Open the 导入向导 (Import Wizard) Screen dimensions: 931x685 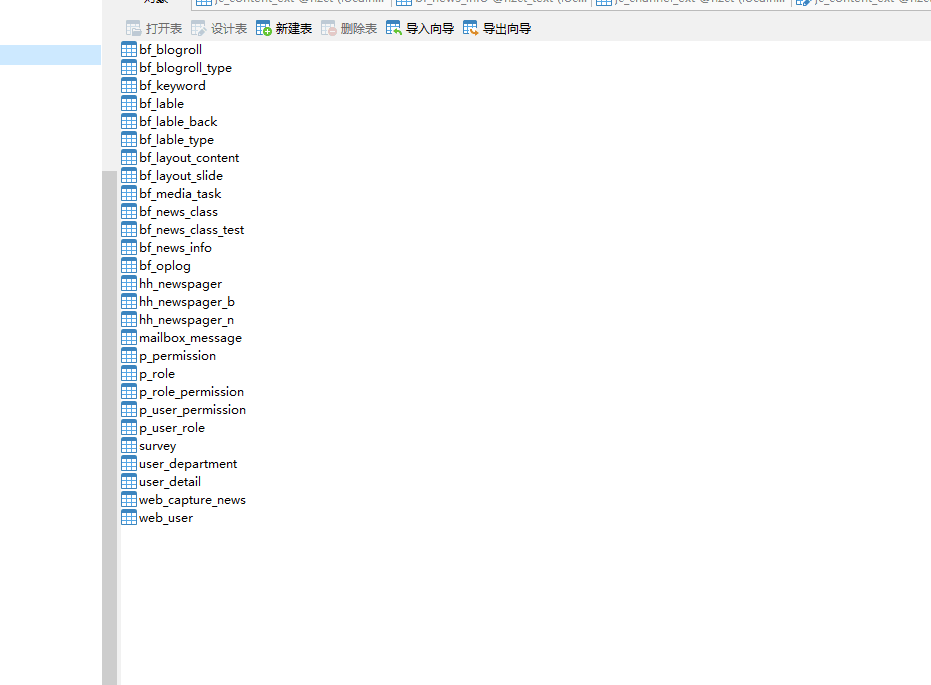(x=420, y=28)
